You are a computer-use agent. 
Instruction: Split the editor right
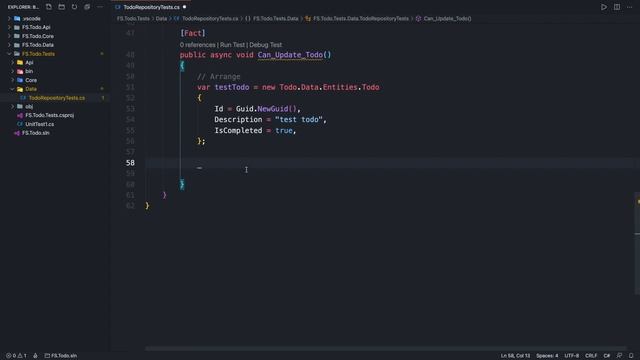[617, 7]
